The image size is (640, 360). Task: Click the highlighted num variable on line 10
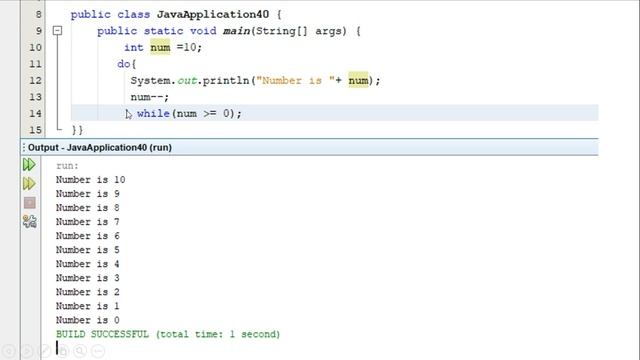(160, 47)
